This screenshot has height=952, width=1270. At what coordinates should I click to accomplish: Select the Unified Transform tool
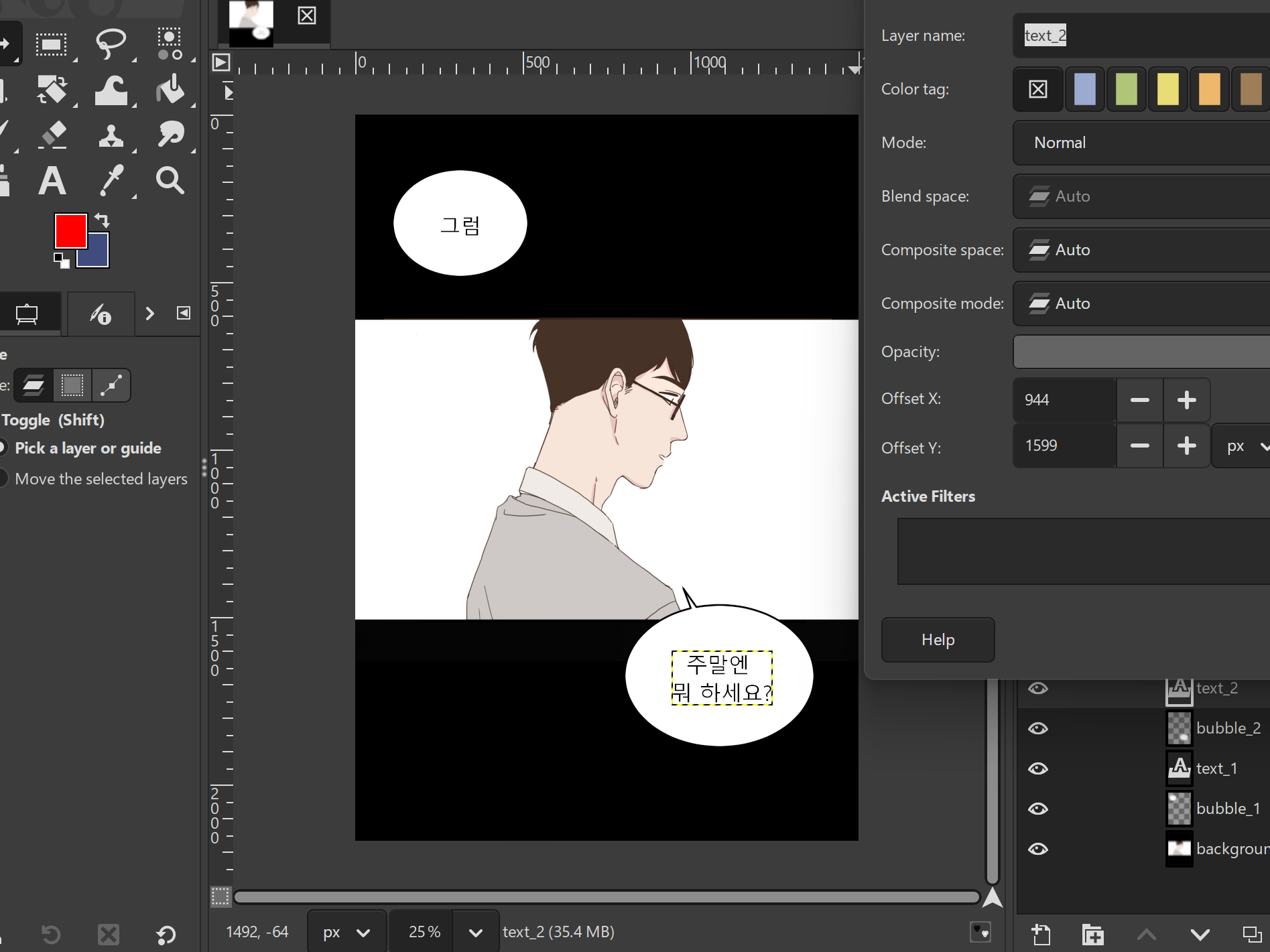[x=52, y=90]
